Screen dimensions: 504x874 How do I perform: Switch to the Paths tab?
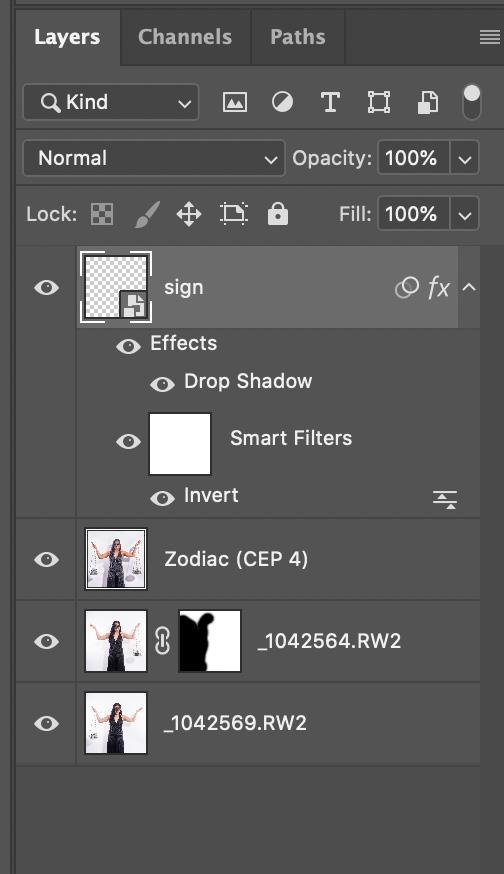pos(298,37)
